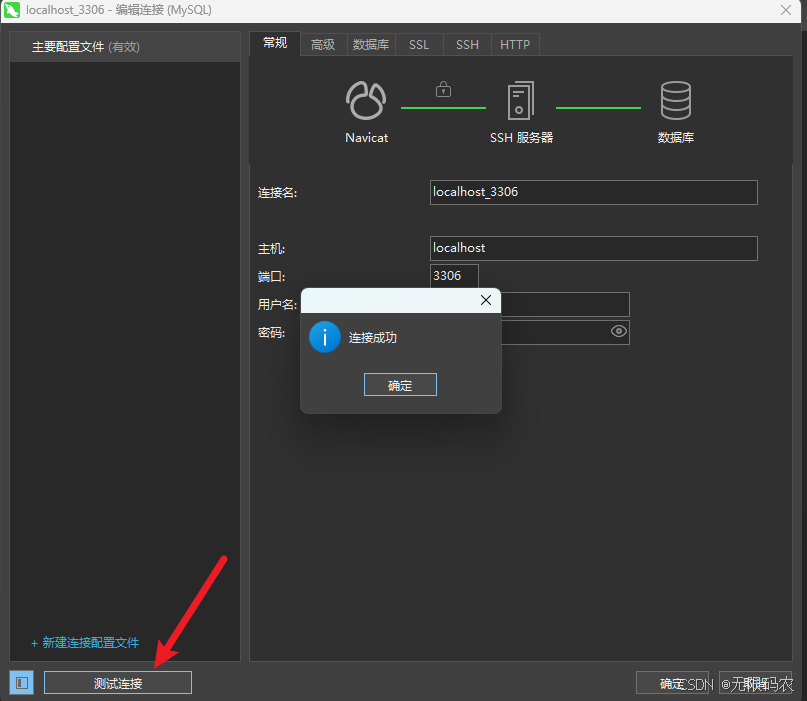The image size is (807, 701).
Task: Click the Navicat icon in the title bar
Action: [x=12, y=11]
